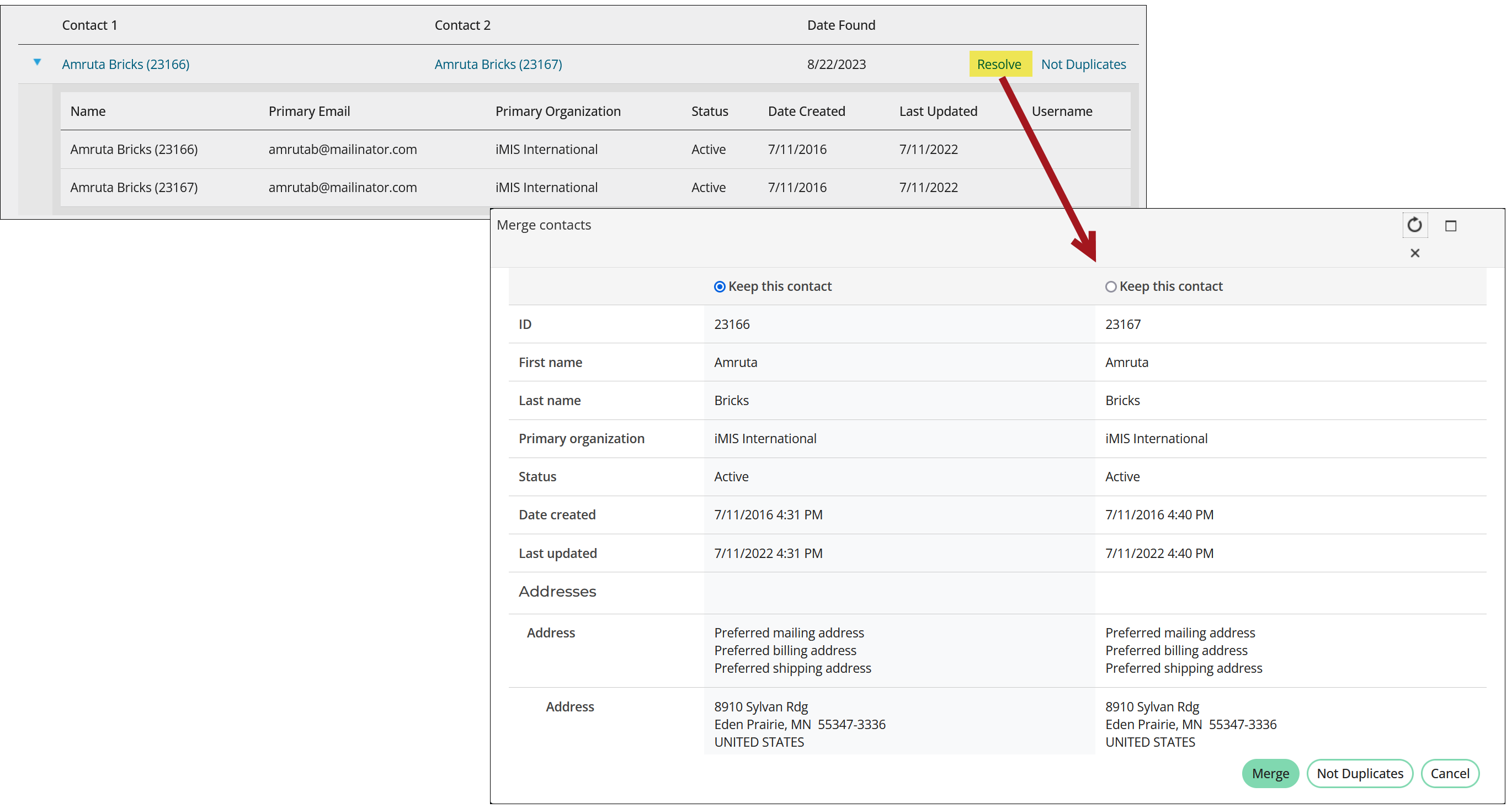The width and height of the screenshot is (1512, 808).
Task: Open Amruta Bricks (23167) contact link
Action: click(498, 64)
